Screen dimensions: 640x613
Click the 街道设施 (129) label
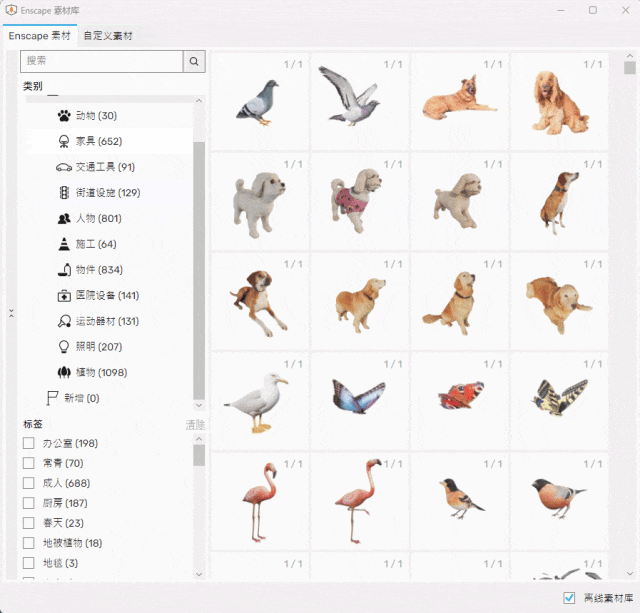click(x=108, y=193)
